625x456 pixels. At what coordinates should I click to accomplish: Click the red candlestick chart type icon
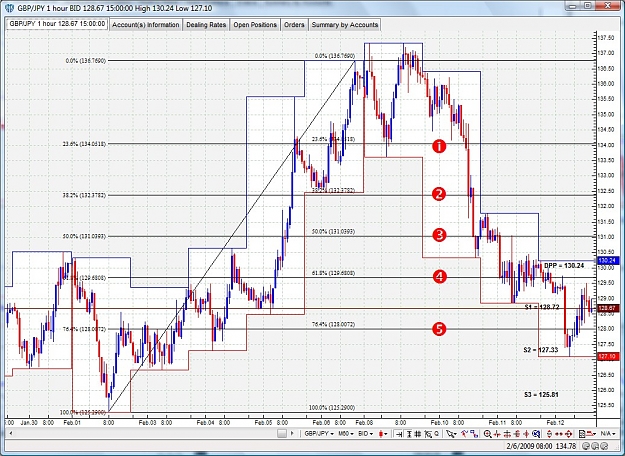pyautogui.click(x=381, y=434)
